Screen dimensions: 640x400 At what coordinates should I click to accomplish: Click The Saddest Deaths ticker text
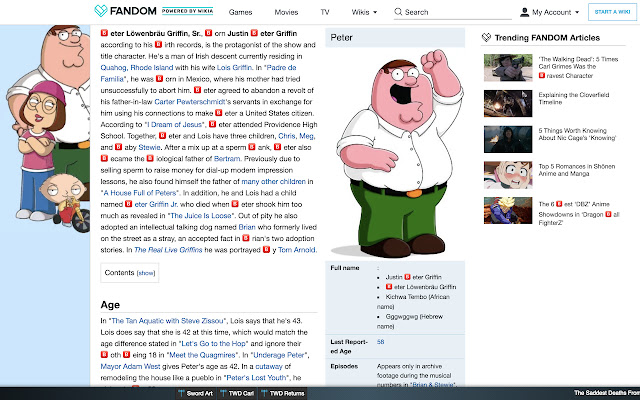point(607,393)
